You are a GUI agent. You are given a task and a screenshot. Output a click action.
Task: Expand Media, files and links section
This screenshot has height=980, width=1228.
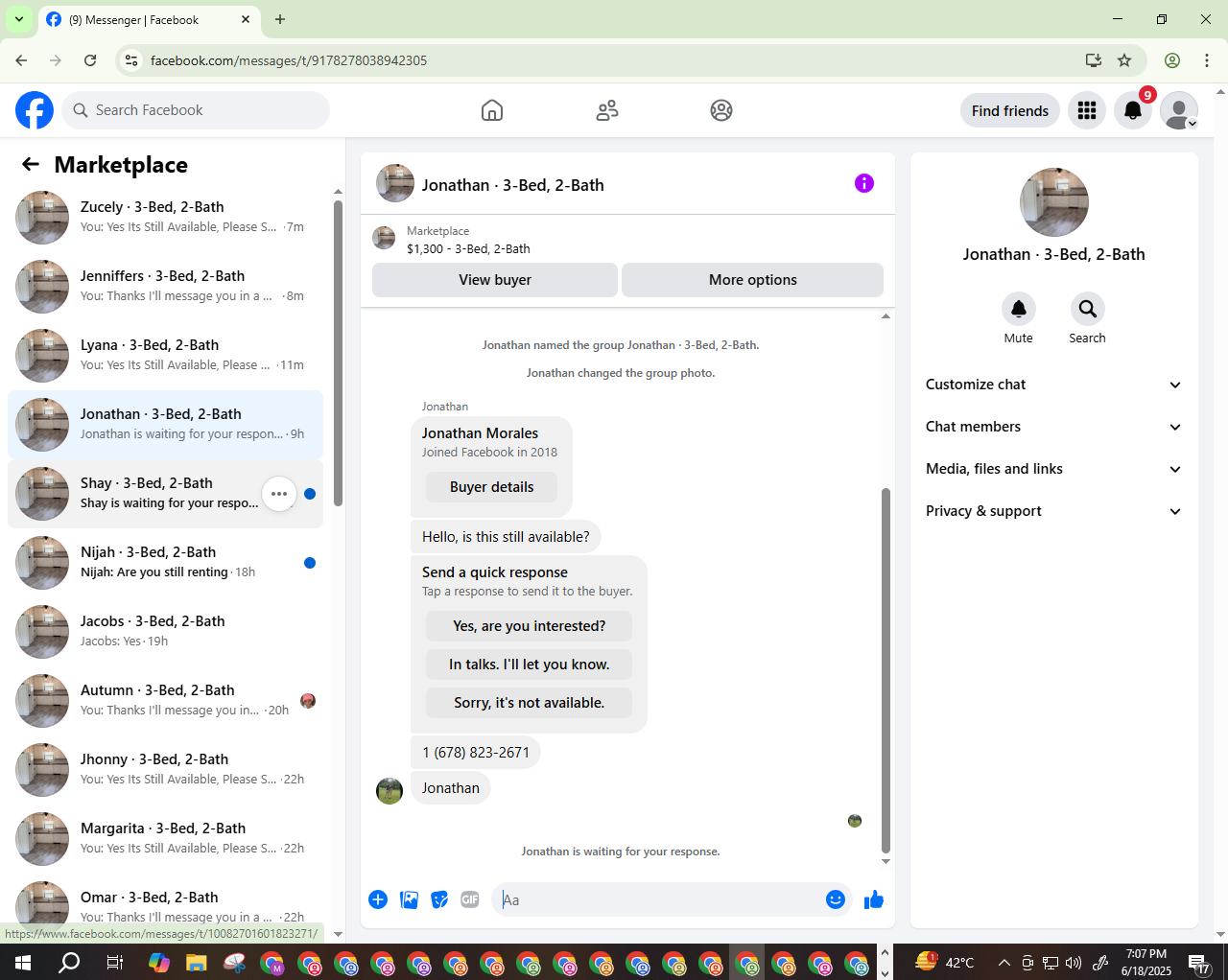(x=1053, y=469)
